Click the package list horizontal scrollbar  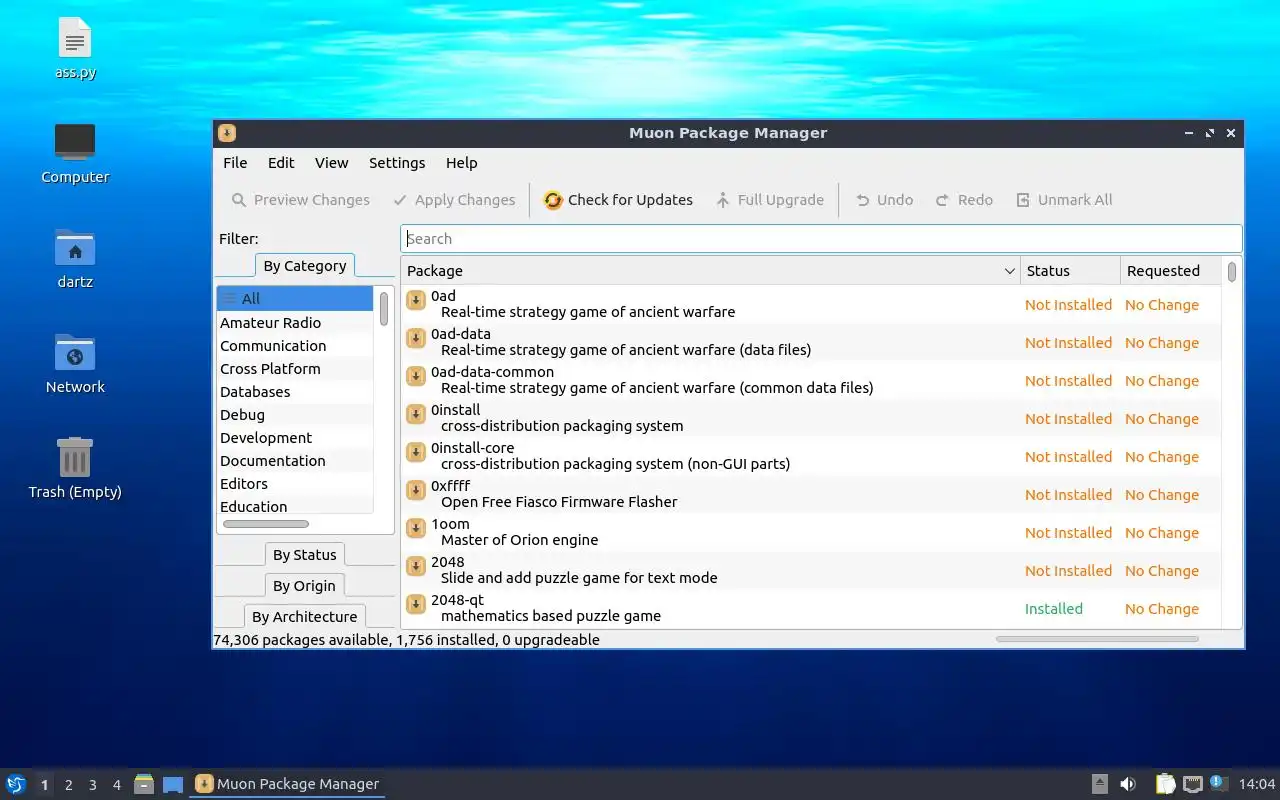coord(1097,638)
